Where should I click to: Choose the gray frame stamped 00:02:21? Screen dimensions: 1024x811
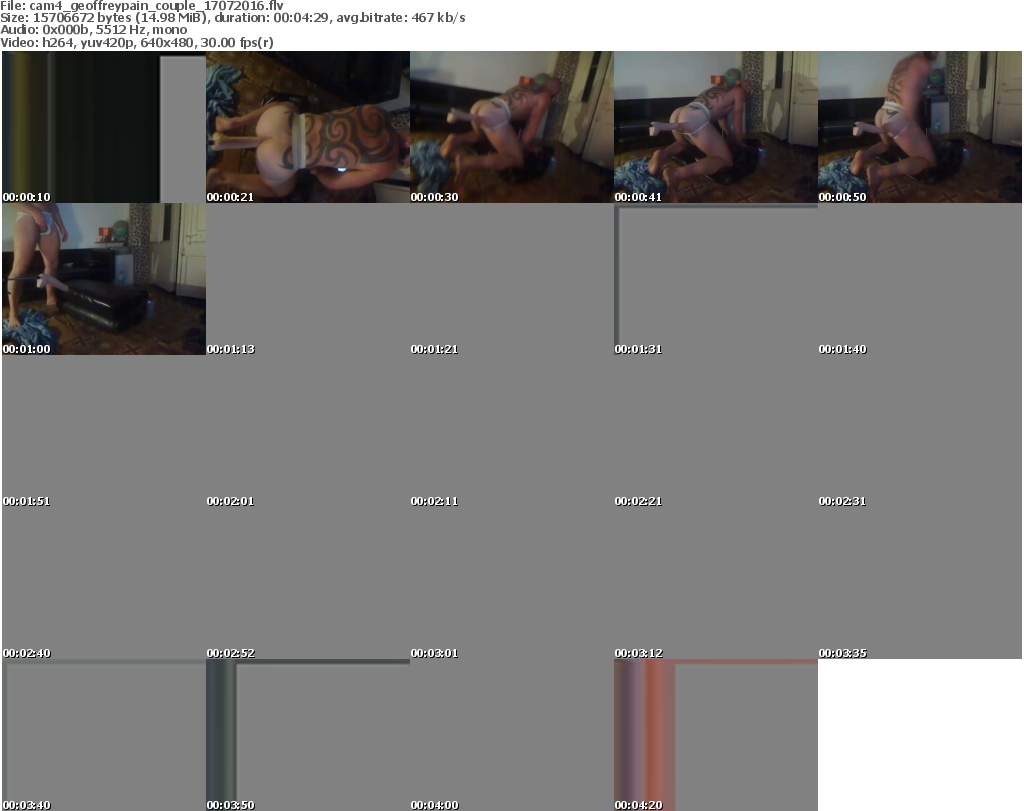(716, 431)
